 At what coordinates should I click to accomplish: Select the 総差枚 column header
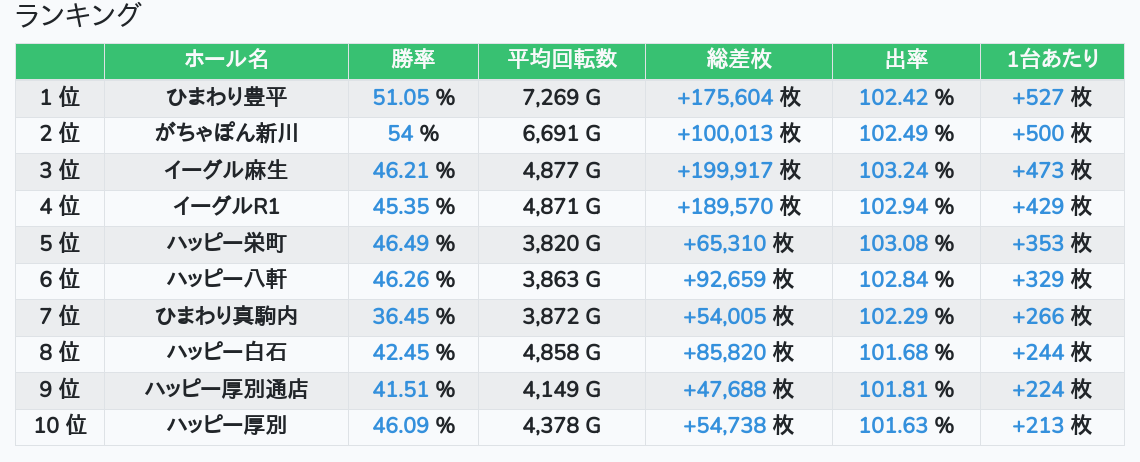tap(738, 60)
